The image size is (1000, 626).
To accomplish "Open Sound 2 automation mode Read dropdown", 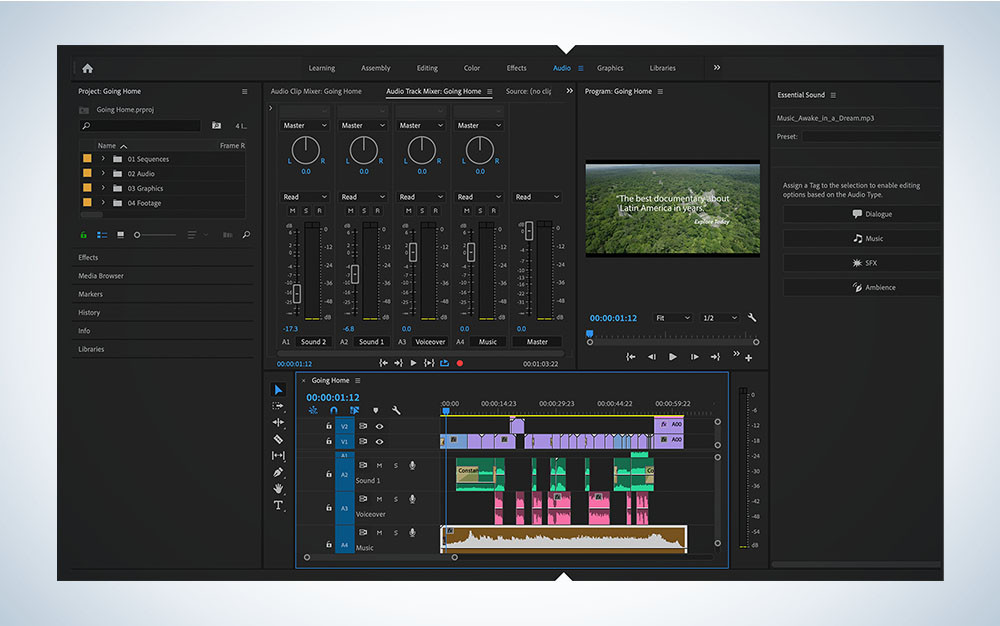I will (305, 197).
